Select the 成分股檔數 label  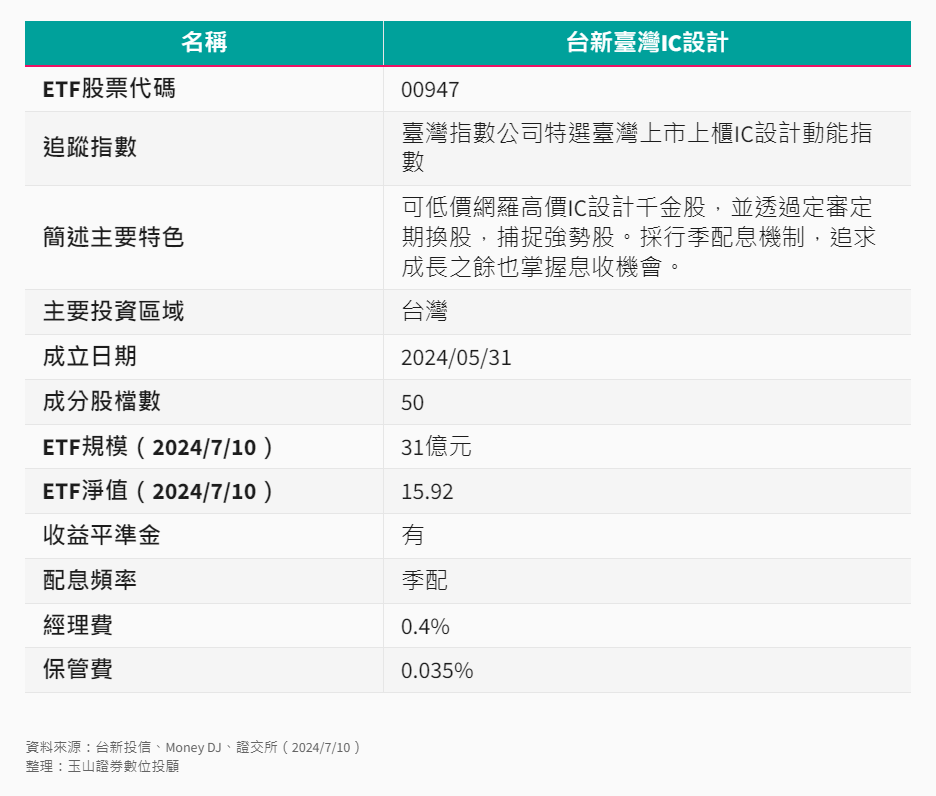tap(102, 401)
